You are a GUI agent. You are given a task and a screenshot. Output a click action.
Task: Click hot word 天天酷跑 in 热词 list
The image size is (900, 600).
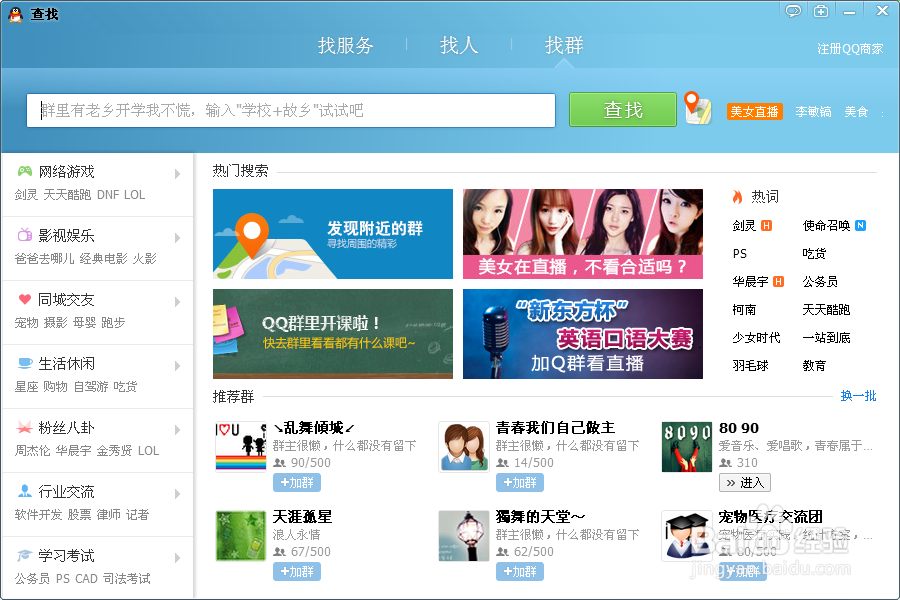click(826, 309)
